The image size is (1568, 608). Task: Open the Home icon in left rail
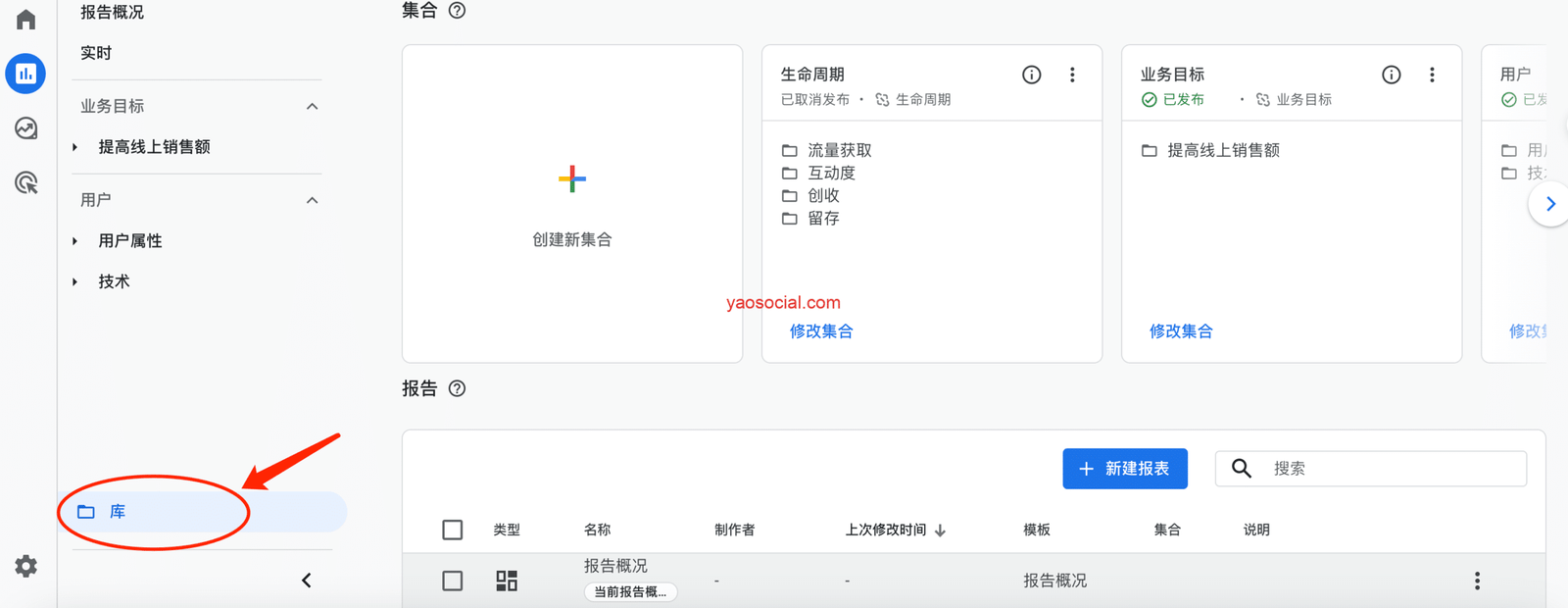[x=26, y=20]
